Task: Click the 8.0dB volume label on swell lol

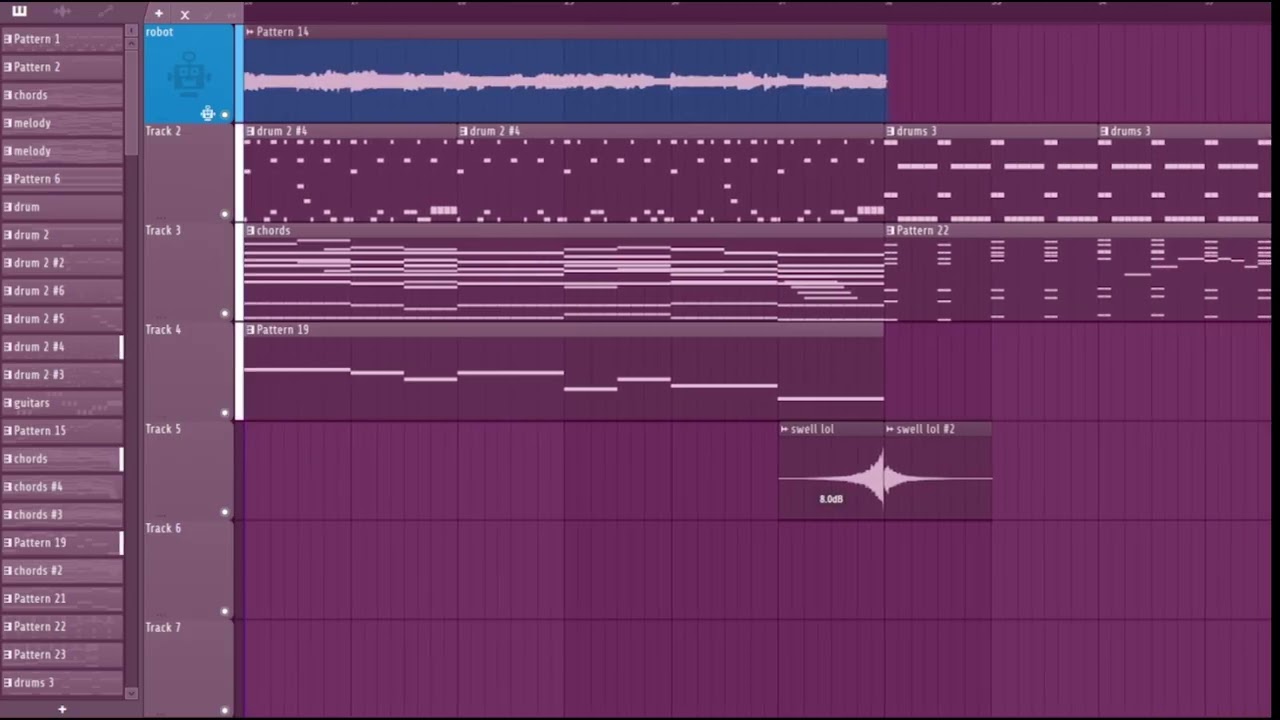Action: [831, 499]
